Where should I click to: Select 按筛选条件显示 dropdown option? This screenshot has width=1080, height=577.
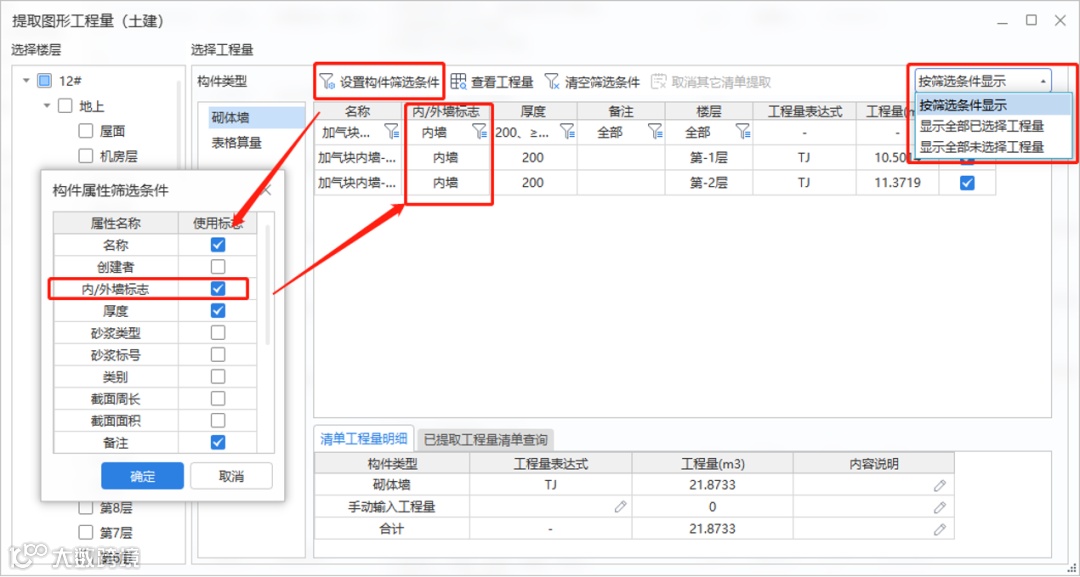tap(993, 105)
